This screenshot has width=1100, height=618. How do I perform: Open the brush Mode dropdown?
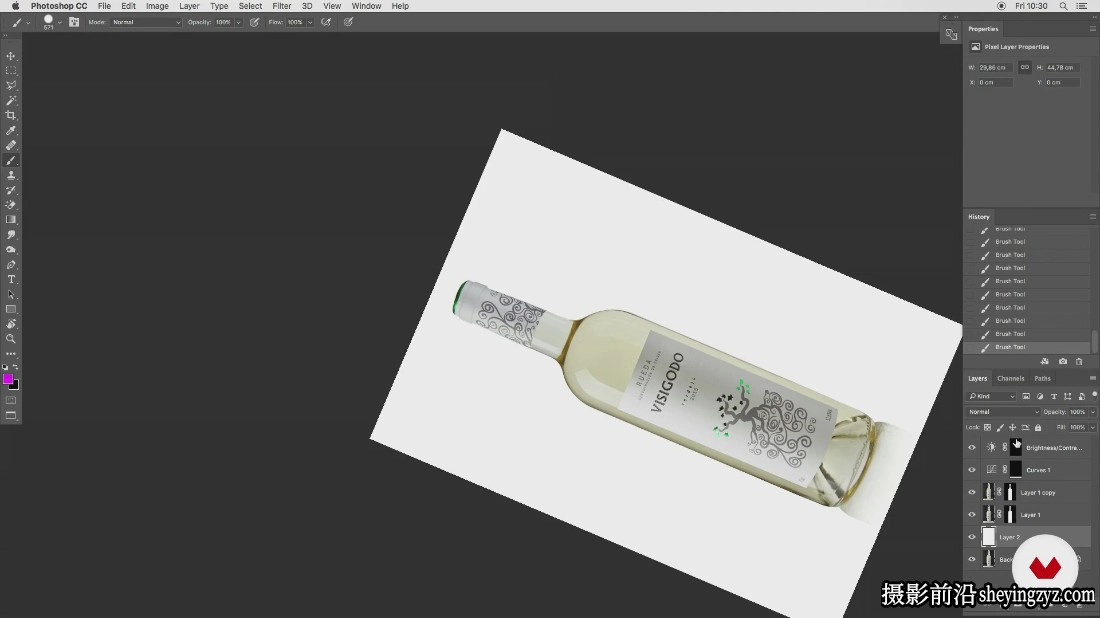[145, 22]
